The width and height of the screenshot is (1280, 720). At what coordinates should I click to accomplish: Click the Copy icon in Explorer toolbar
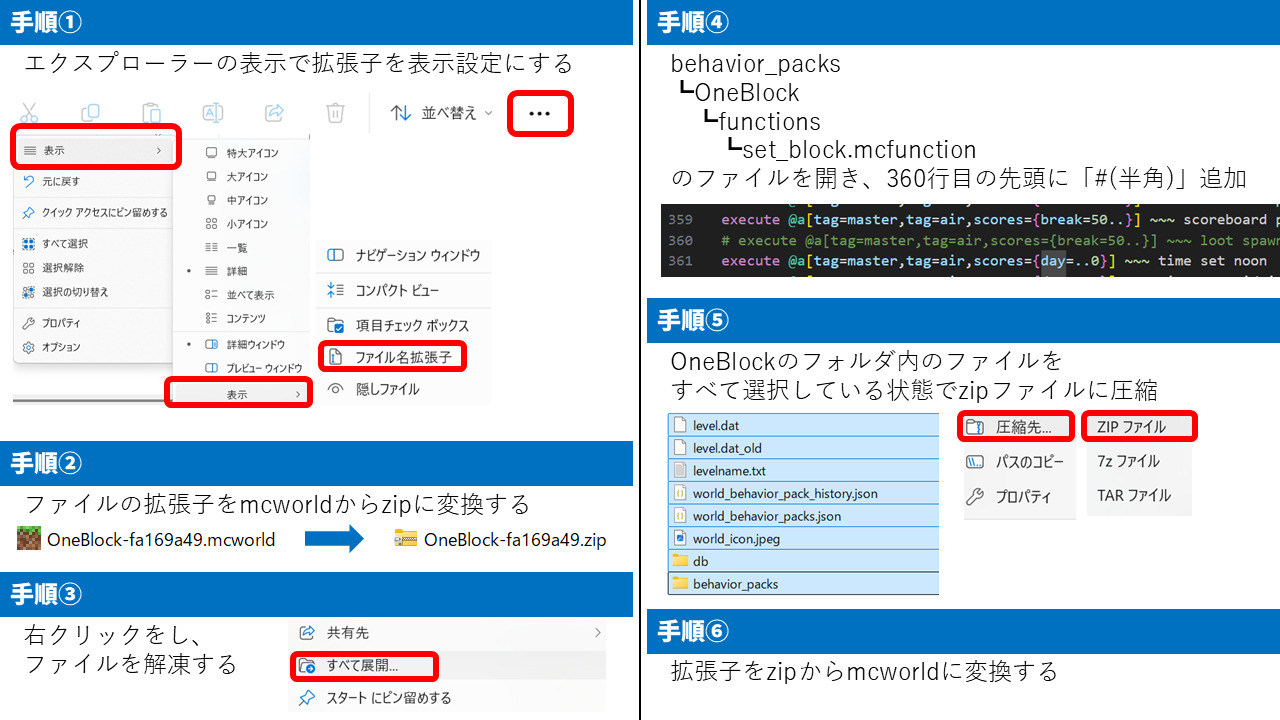point(90,113)
